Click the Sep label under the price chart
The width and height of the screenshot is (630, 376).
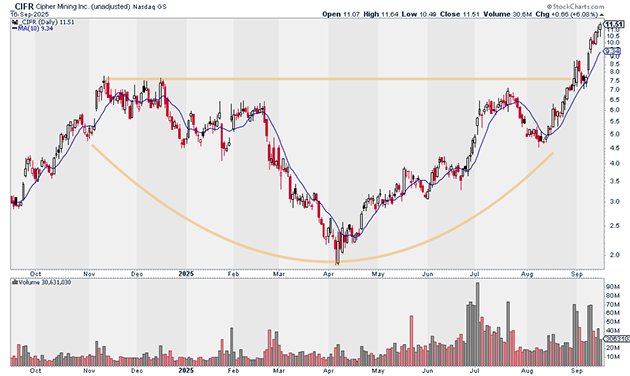(577, 274)
